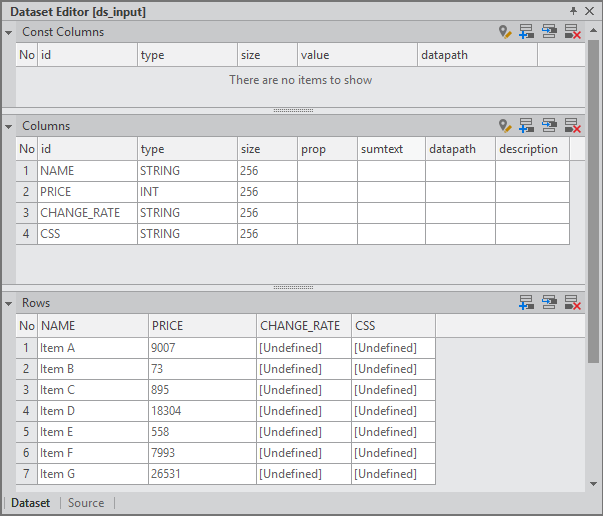Click the vertical scrollbar up arrow
603x516 pixels.
click(x=594, y=30)
